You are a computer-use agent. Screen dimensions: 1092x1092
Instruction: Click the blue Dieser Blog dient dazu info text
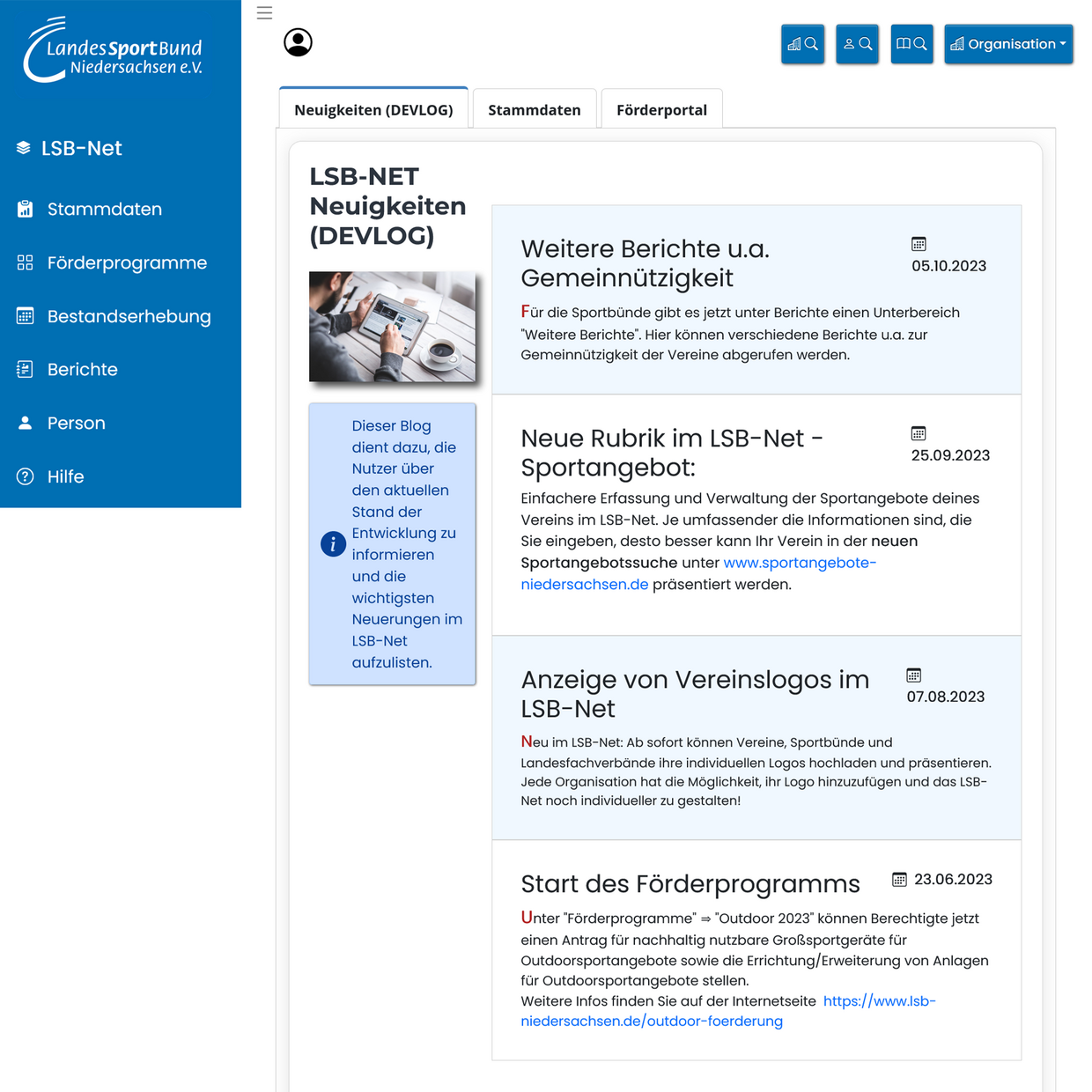click(407, 544)
